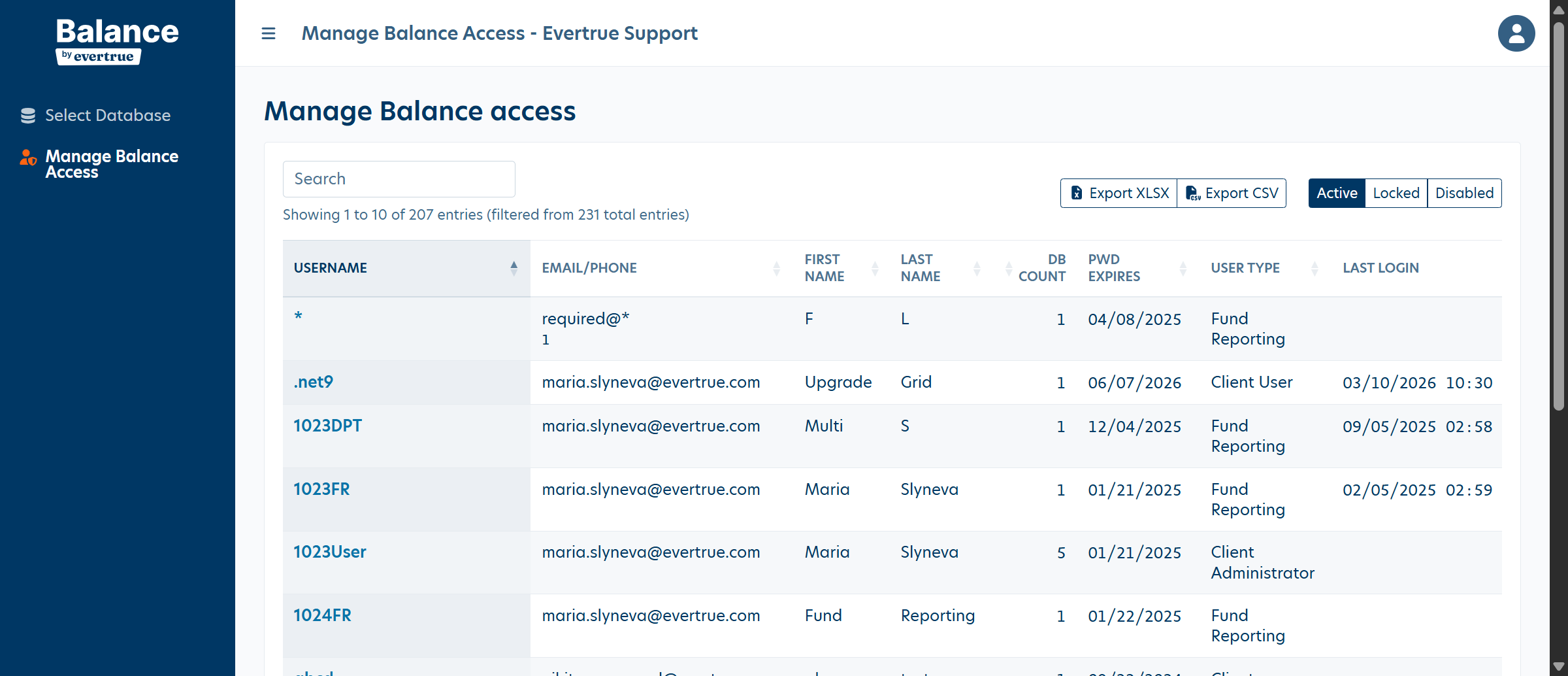Click the Balance by Evertrue logo

[x=117, y=41]
